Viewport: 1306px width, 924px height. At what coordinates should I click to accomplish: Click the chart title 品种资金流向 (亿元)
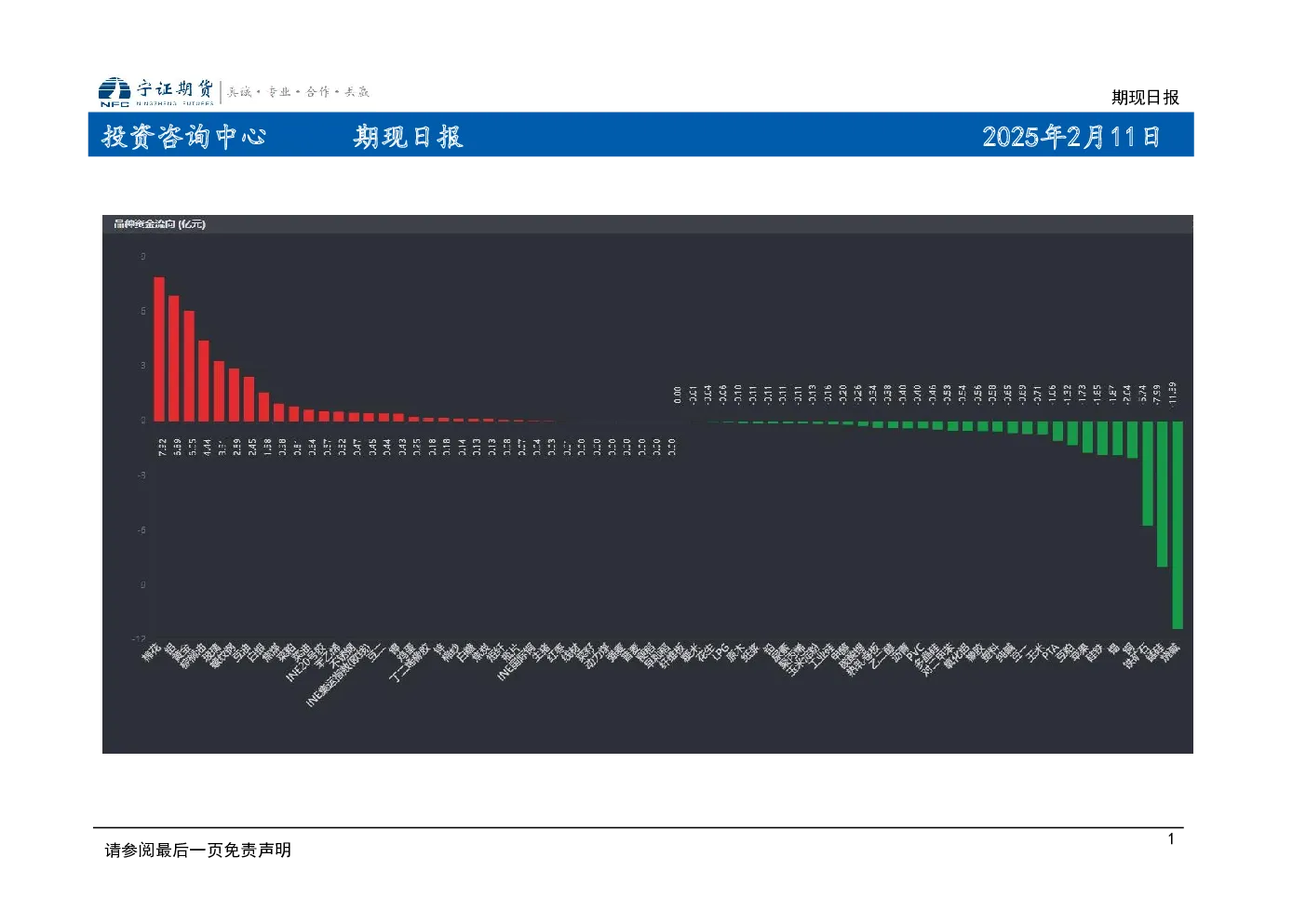click(x=159, y=224)
